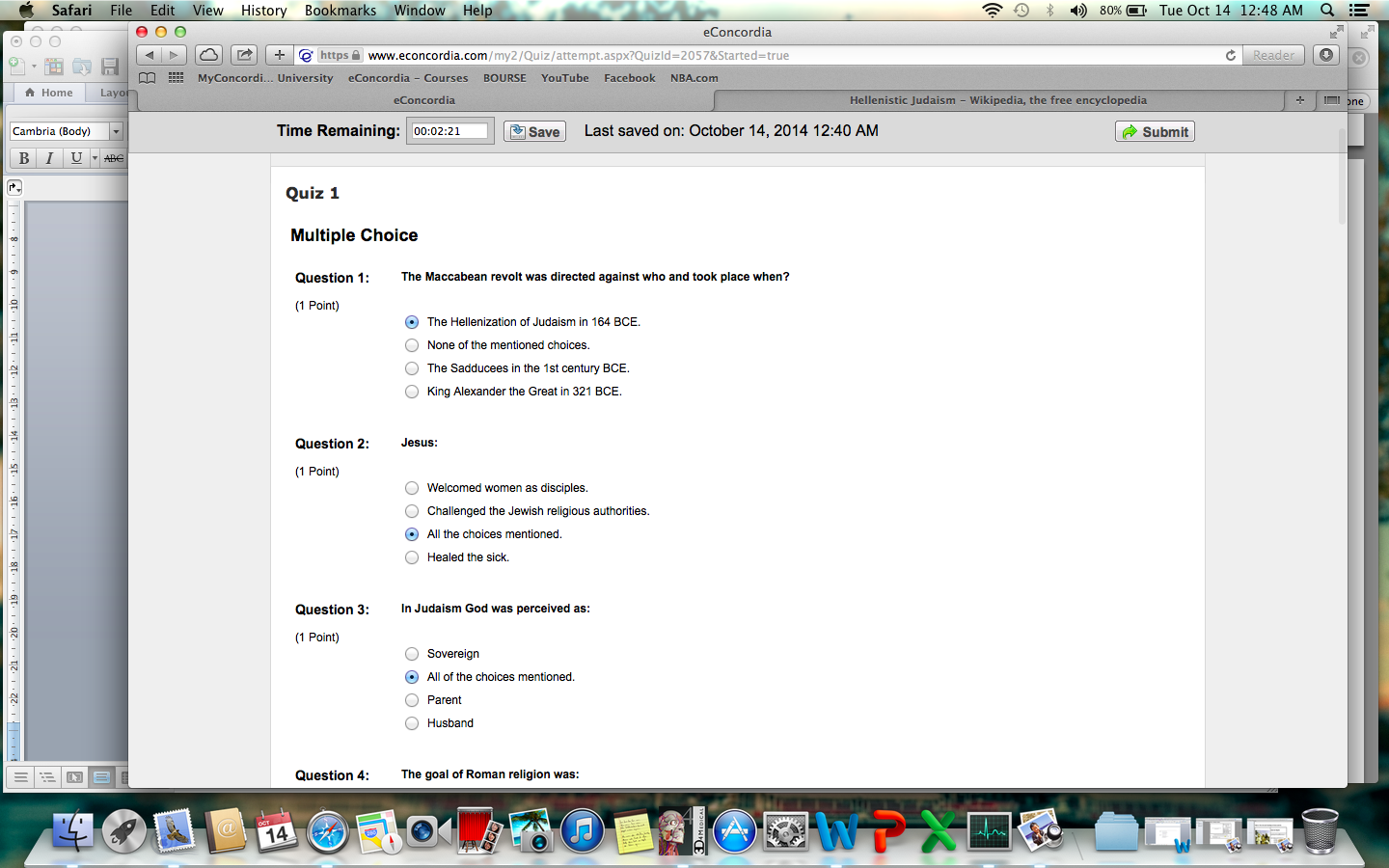Switch to Hellenistic Judaism Wikipedia tab

[997, 100]
